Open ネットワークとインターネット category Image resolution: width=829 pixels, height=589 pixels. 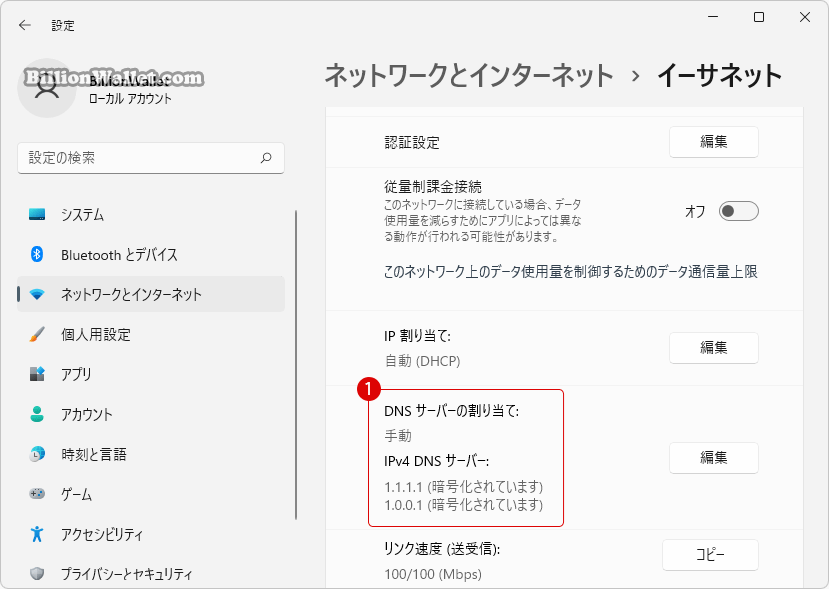[x=151, y=294]
